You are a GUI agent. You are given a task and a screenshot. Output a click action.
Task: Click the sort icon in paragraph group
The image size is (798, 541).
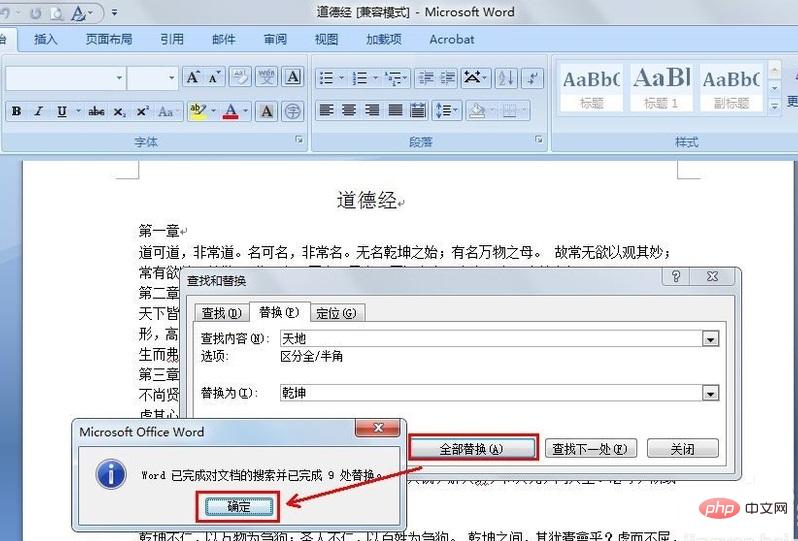click(x=505, y=78)
